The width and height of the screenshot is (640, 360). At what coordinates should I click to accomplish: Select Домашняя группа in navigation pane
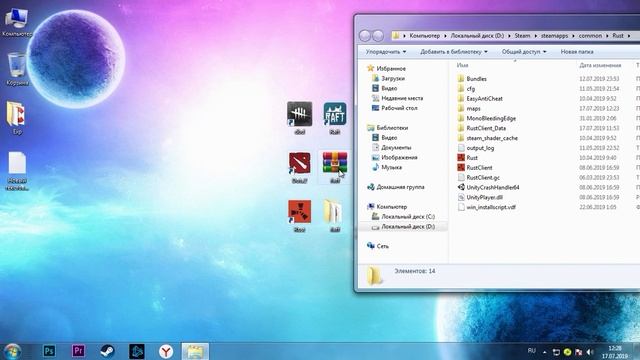pyautogui.click(x=396, y=187)
